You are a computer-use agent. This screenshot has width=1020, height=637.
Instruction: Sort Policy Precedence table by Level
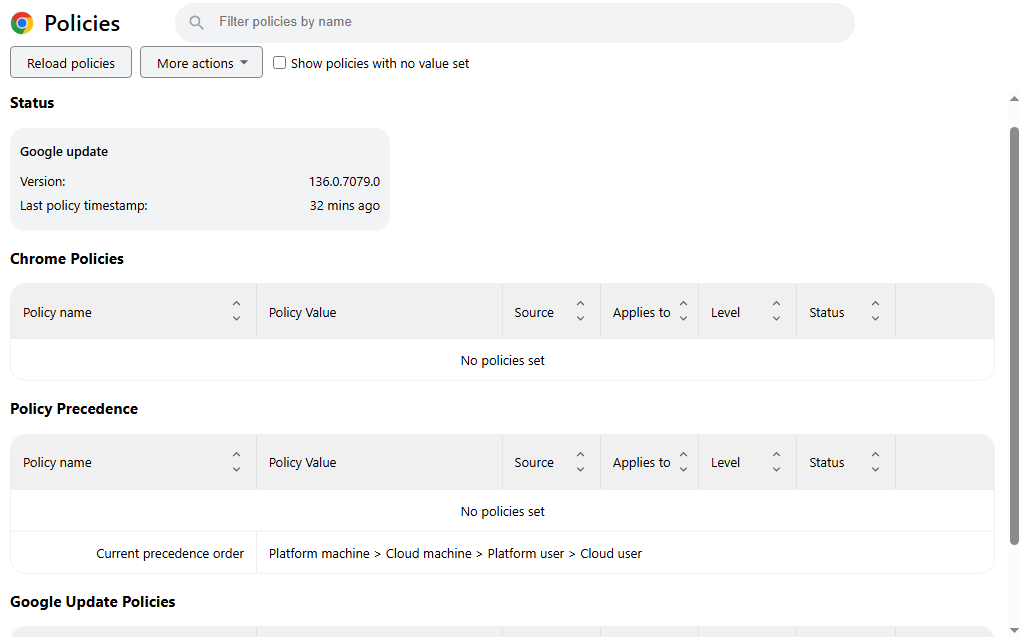[x=776, y=462]
